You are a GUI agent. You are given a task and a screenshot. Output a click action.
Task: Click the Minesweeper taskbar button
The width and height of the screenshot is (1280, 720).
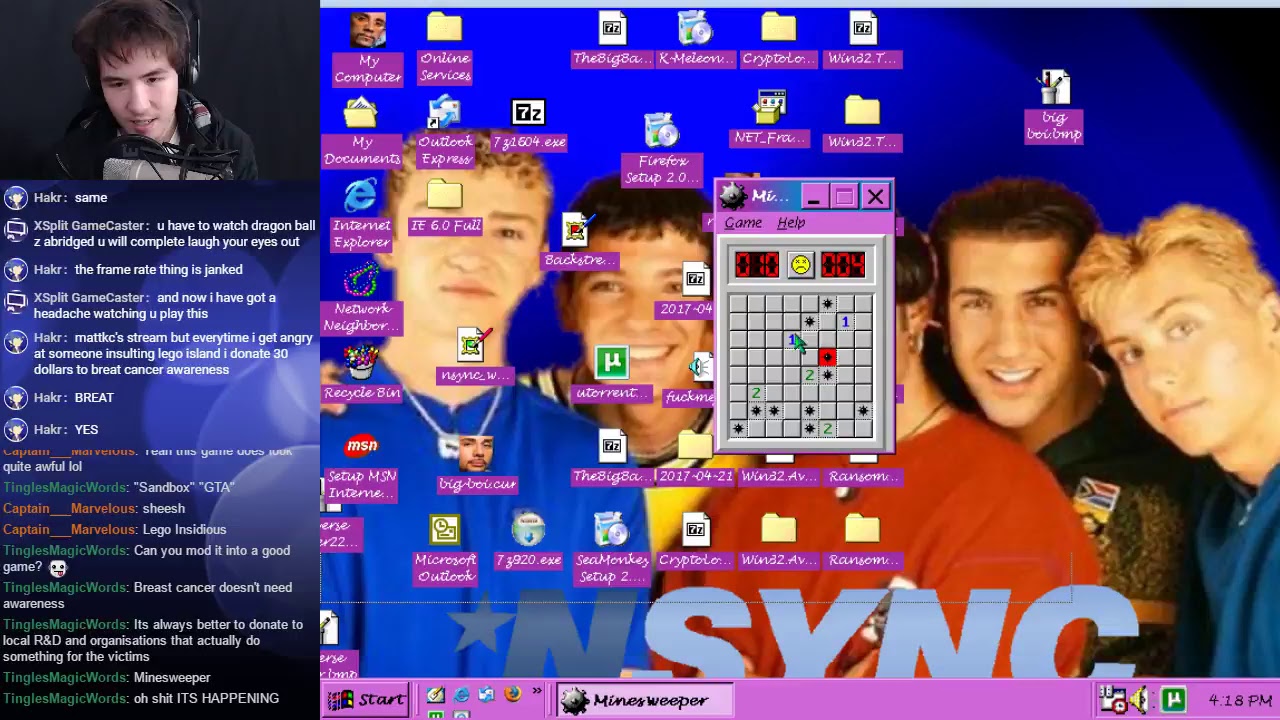pos(646,700)
